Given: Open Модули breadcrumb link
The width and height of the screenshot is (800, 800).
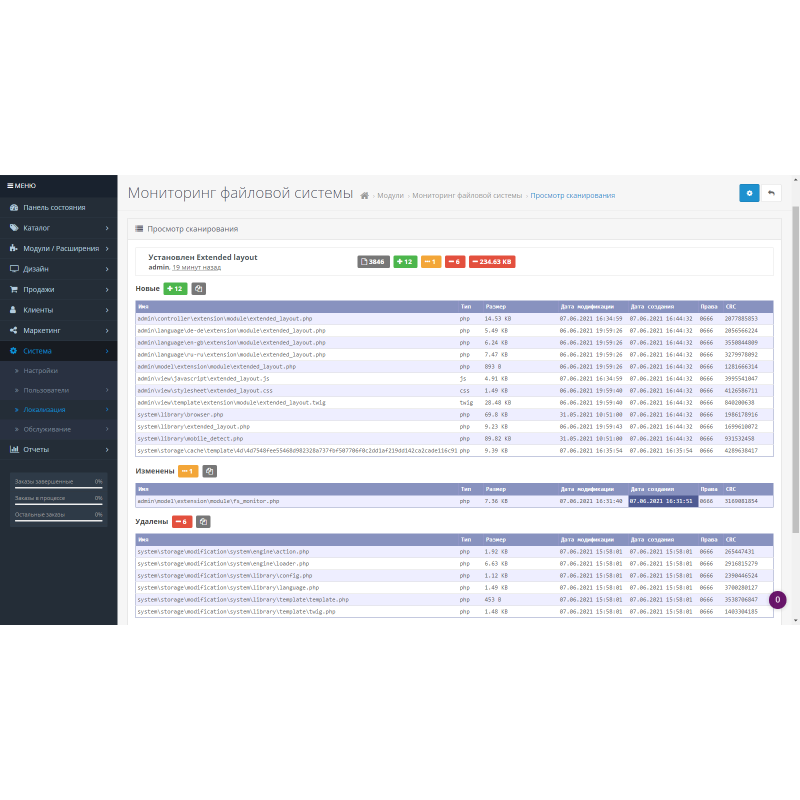Looking at the screenshot, I should (390, 196).
